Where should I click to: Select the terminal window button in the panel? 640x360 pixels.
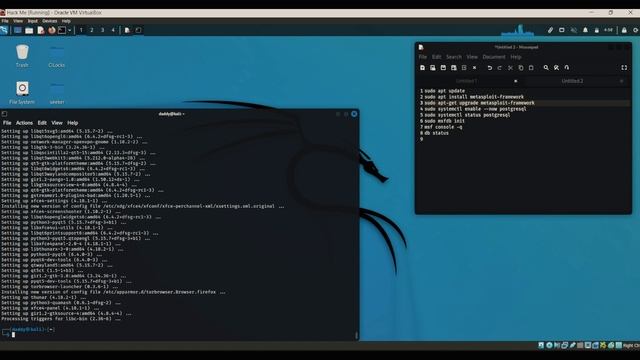click(x=138, y=30)
